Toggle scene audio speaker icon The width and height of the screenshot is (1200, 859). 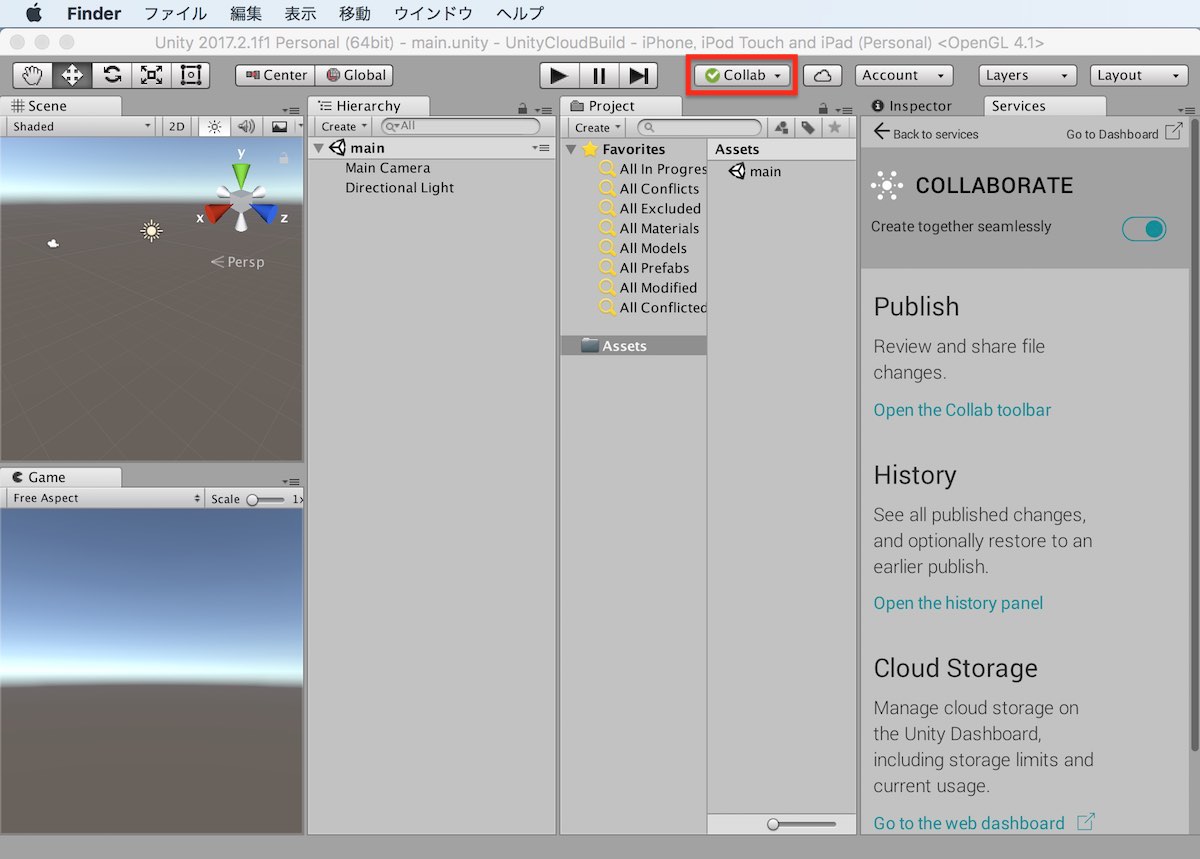[246, 127]
